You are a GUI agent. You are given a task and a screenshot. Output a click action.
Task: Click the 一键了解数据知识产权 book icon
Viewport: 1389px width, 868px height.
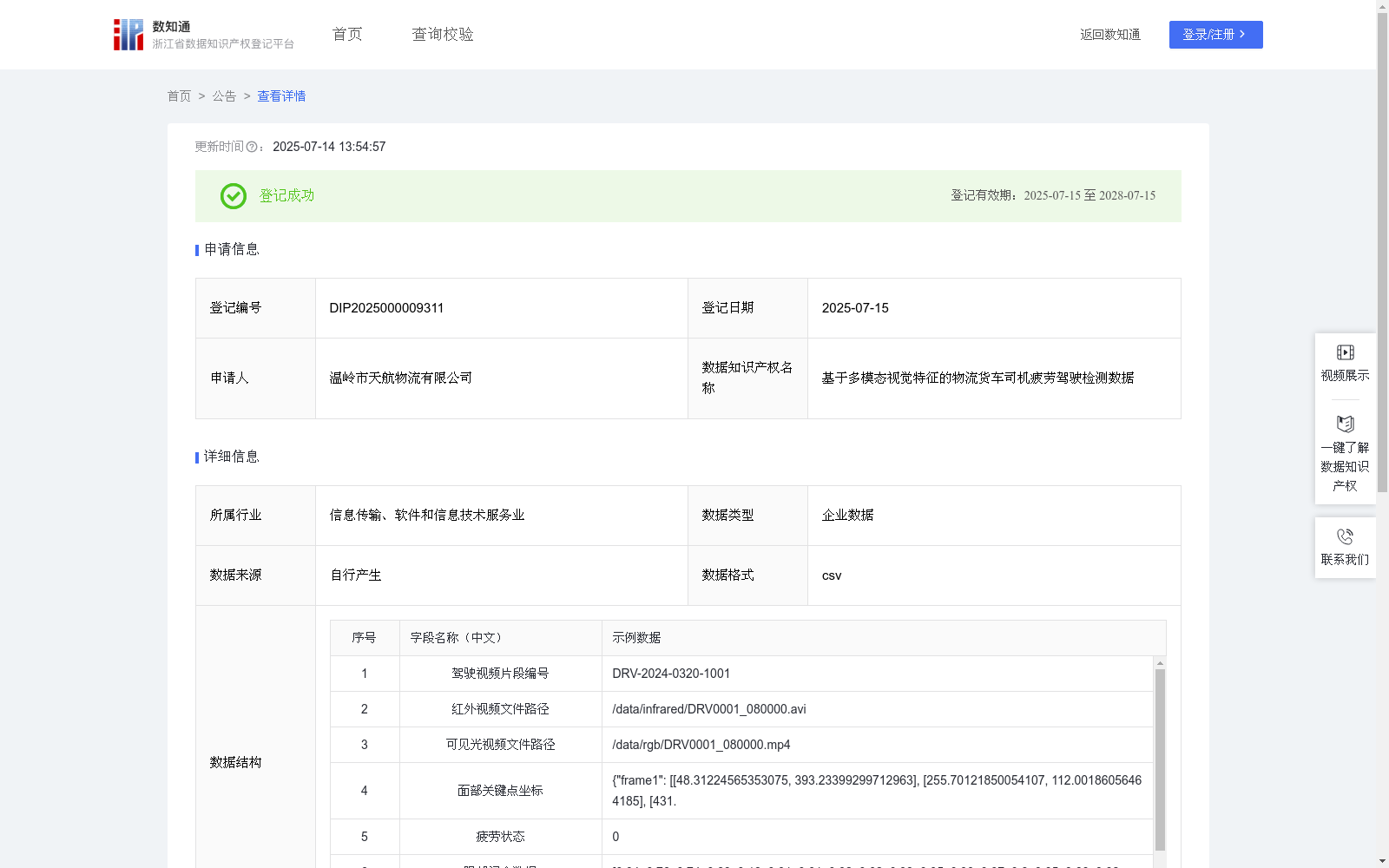[1346, 424]
